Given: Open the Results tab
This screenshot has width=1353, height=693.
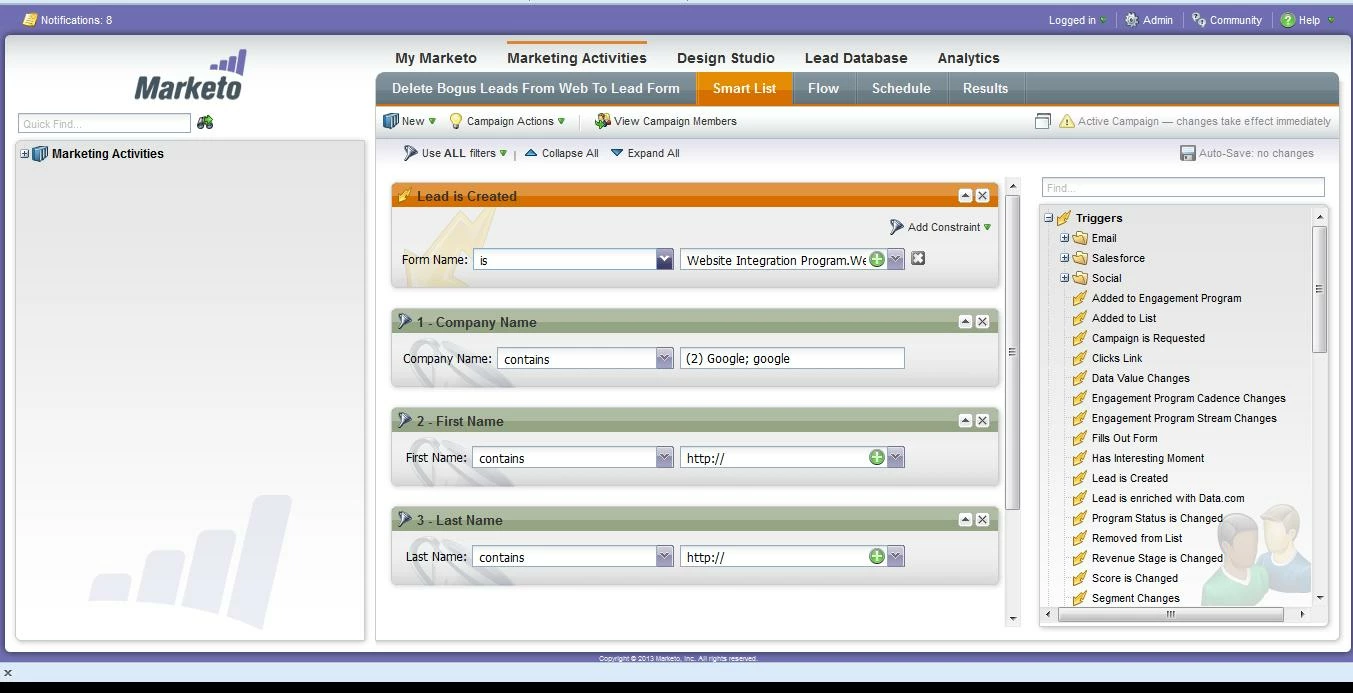Looking at the screenshot, I should click(x=985, y=88).
